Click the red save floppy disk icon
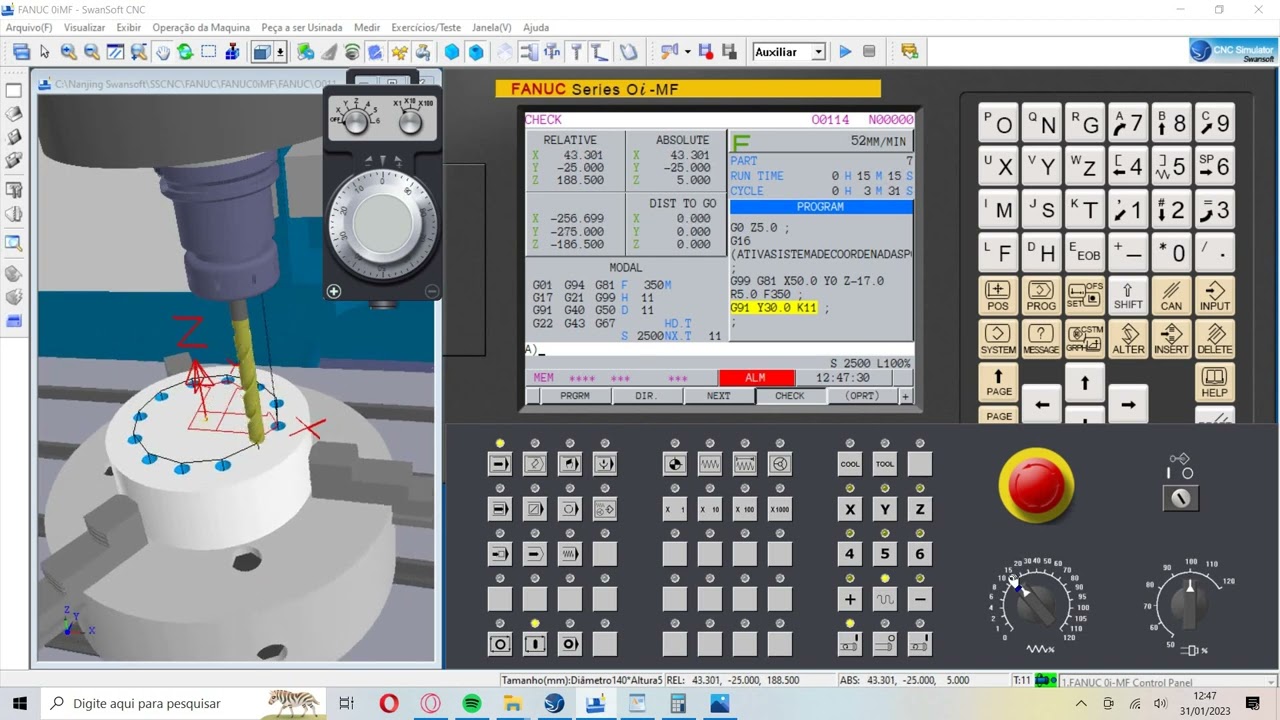Image resolution: width=1280 pixels, height=720 pixels. (706, 52)
